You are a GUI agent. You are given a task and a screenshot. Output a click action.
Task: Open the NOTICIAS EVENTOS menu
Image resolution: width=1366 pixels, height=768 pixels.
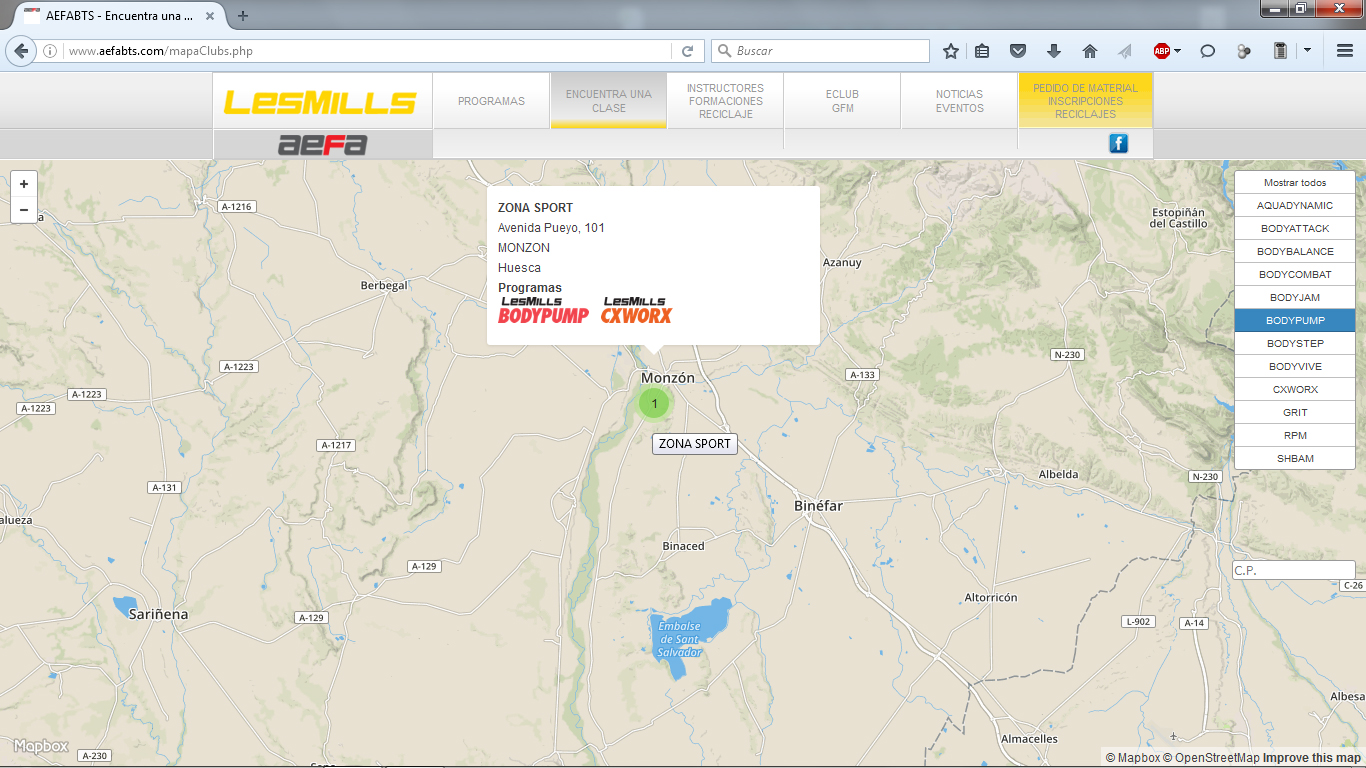(x=959, y=101)
